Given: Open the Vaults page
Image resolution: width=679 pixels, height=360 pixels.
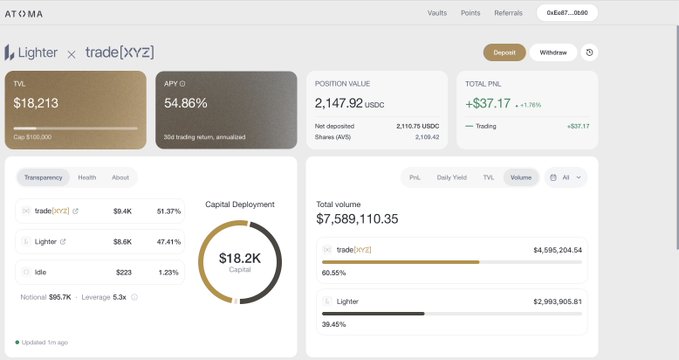Looking at the screenshot, I should click(437, 13).
